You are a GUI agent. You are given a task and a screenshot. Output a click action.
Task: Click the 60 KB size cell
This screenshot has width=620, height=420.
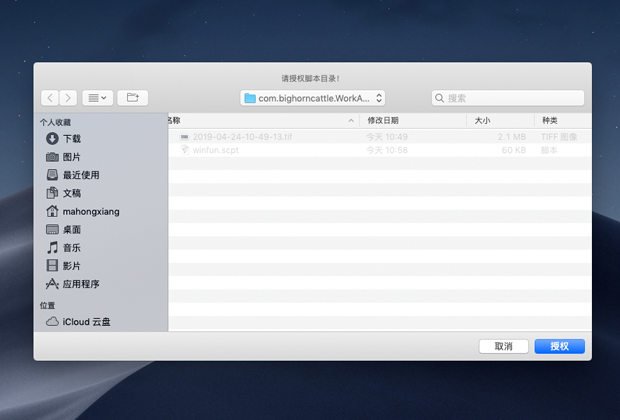(514, 150)
